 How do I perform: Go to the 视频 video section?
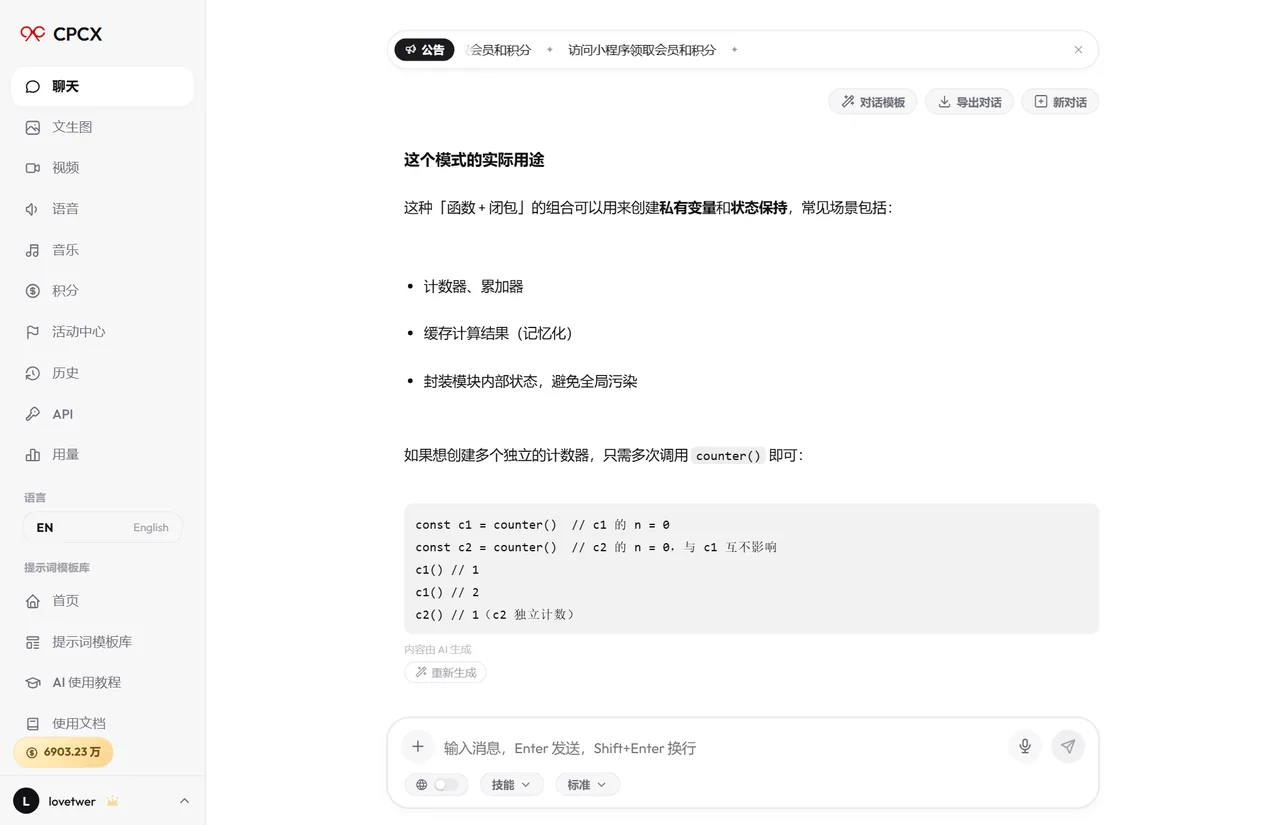[102, 168]
